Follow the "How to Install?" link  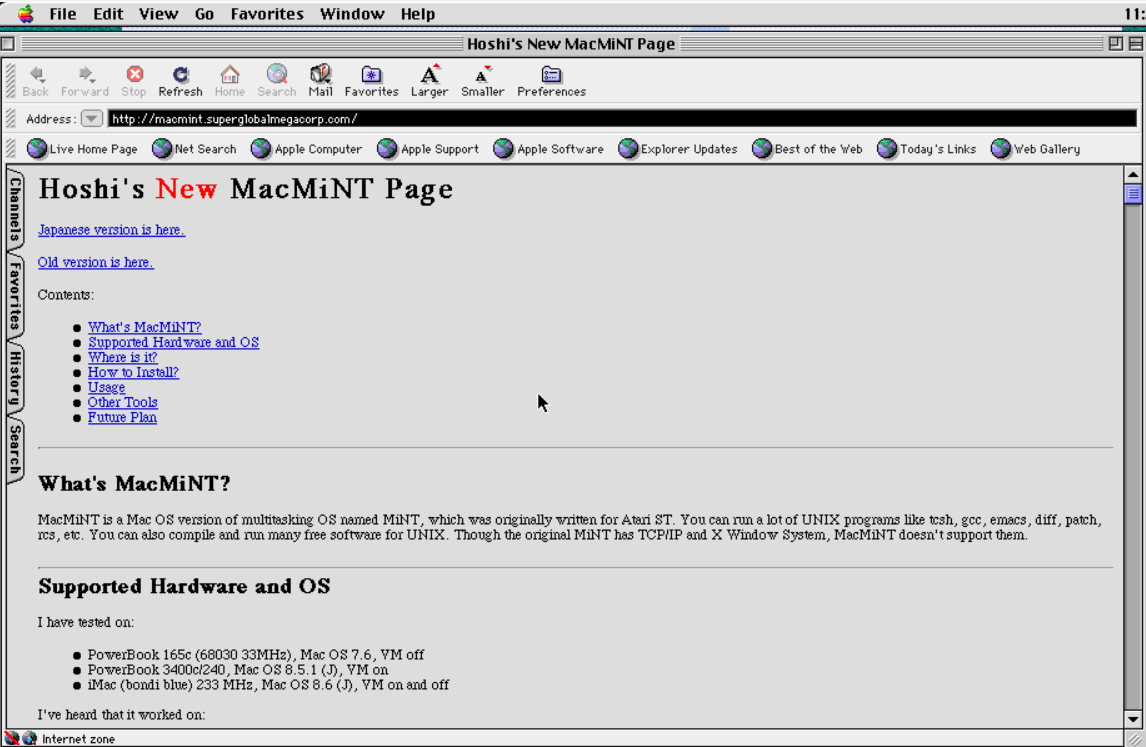tap(133, 372)
